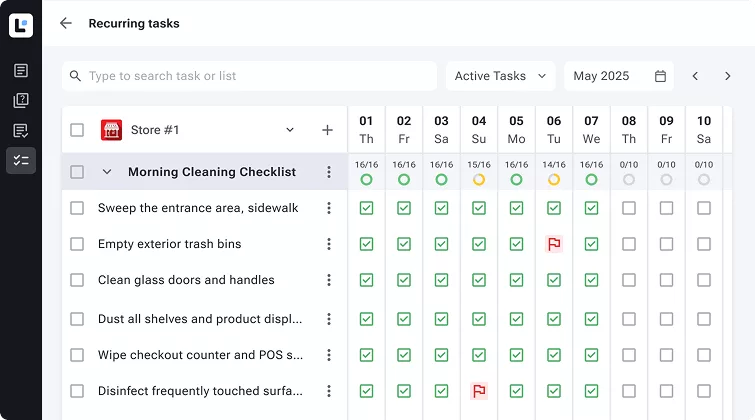Click red flag on Disinfect surfaces, day 04
The image size is (755, 420).
click(x=479, y=391)
